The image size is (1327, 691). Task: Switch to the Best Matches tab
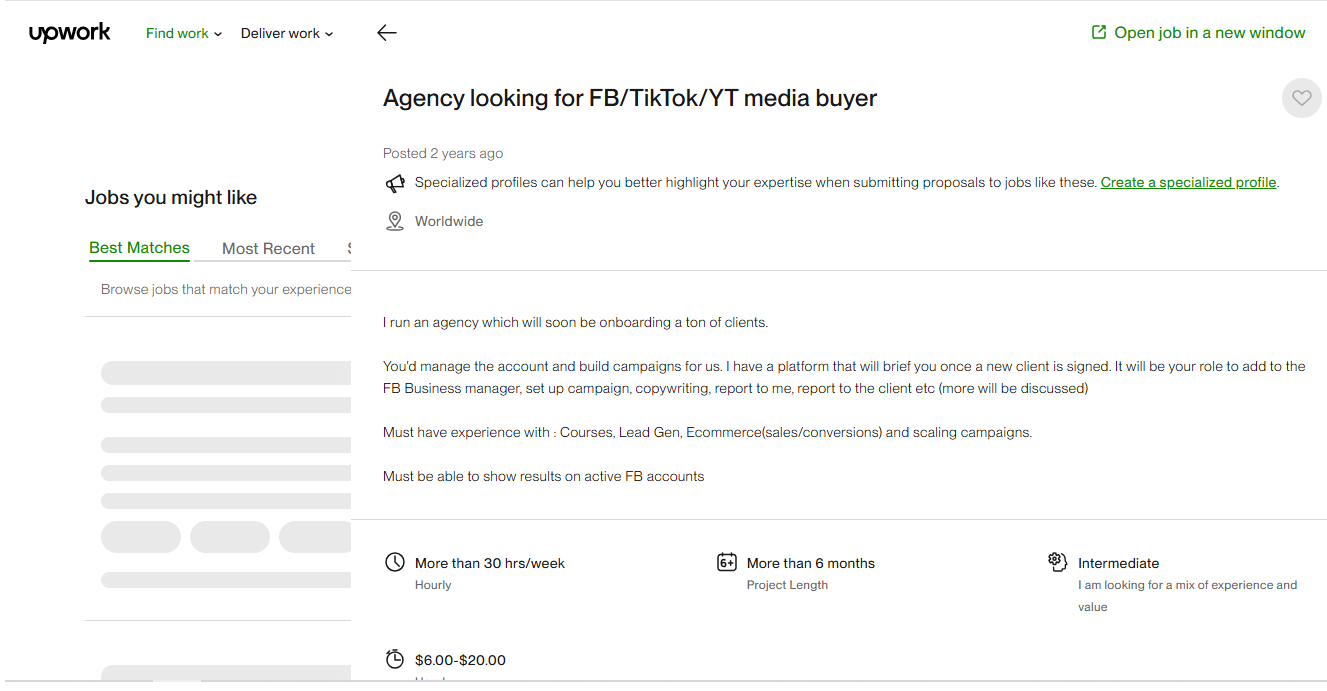pos(139,248)
